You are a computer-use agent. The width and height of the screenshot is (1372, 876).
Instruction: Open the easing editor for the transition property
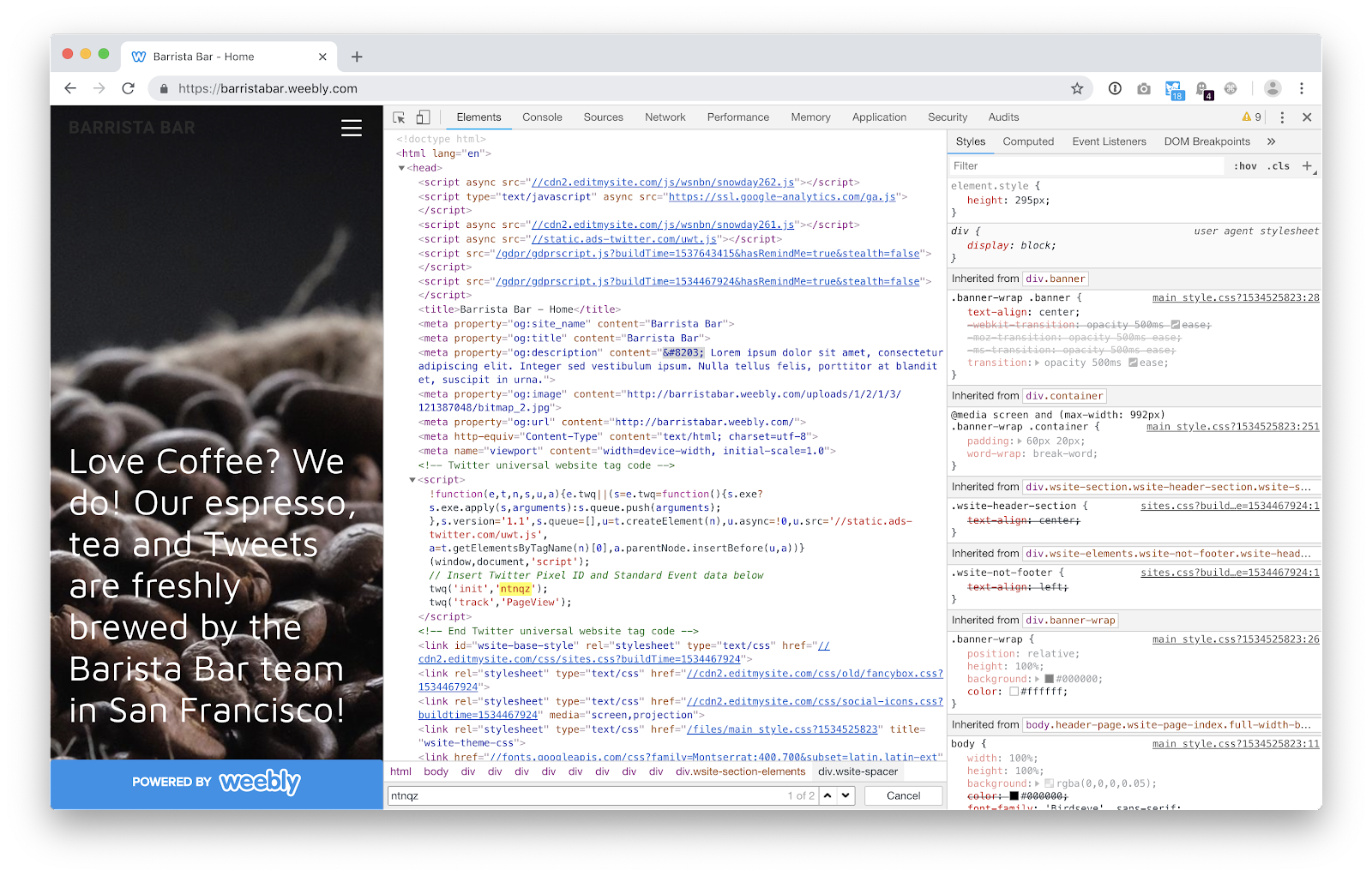pos(1133,363)
